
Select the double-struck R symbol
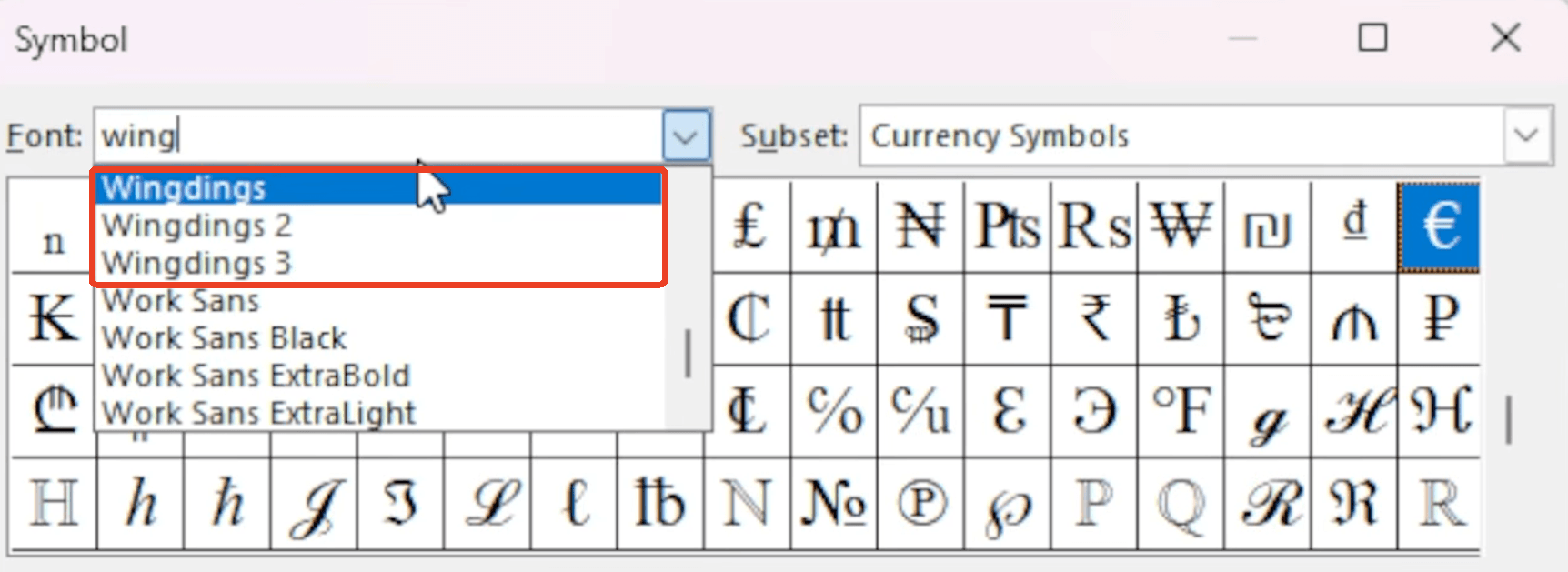1440,505
